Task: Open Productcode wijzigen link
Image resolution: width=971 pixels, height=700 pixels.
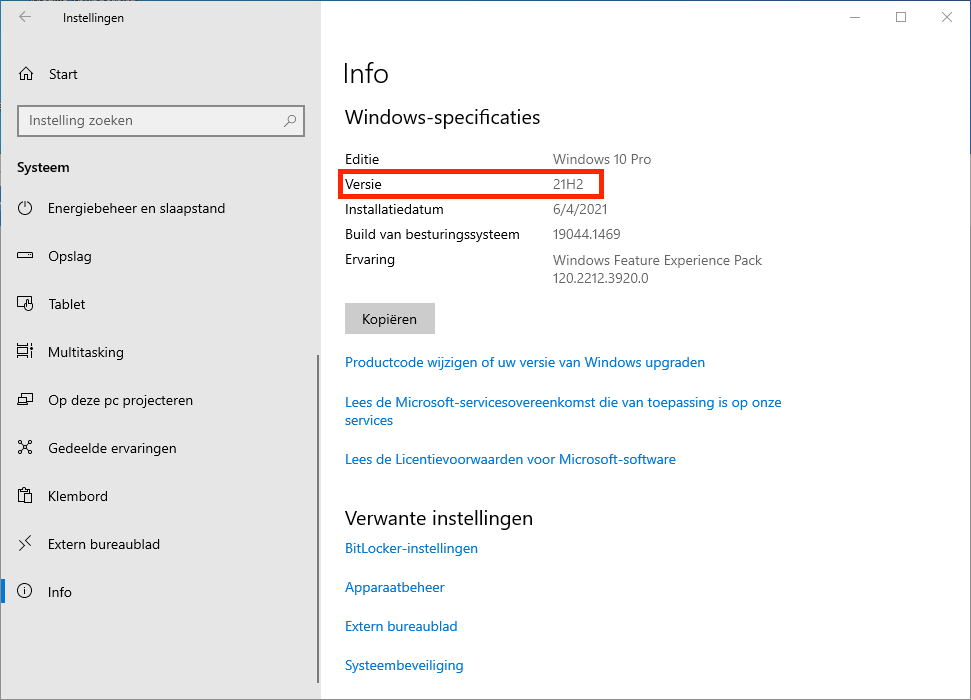Action: coord(524,362)
